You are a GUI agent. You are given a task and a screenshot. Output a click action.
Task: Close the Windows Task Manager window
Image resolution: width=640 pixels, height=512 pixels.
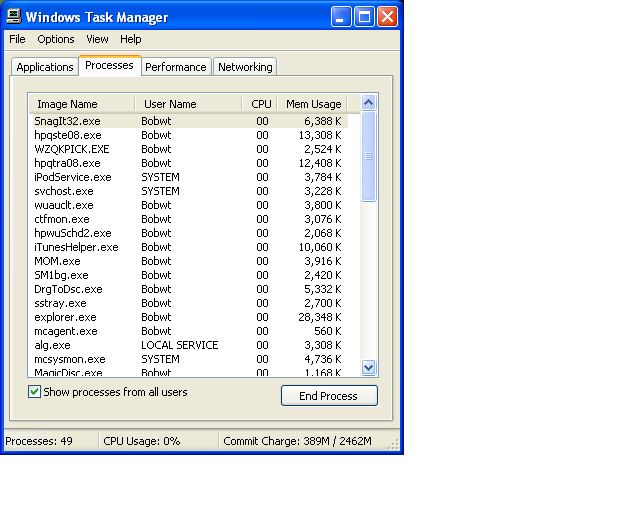(x=387, y=17)
